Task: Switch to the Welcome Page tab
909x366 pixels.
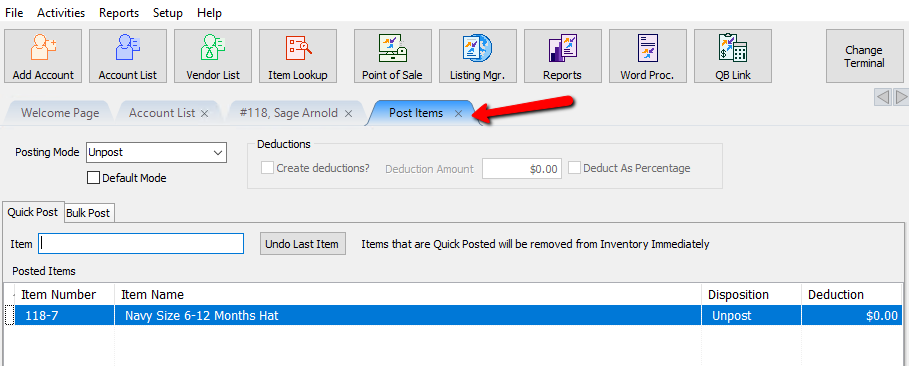Action: tap(60, 113)
